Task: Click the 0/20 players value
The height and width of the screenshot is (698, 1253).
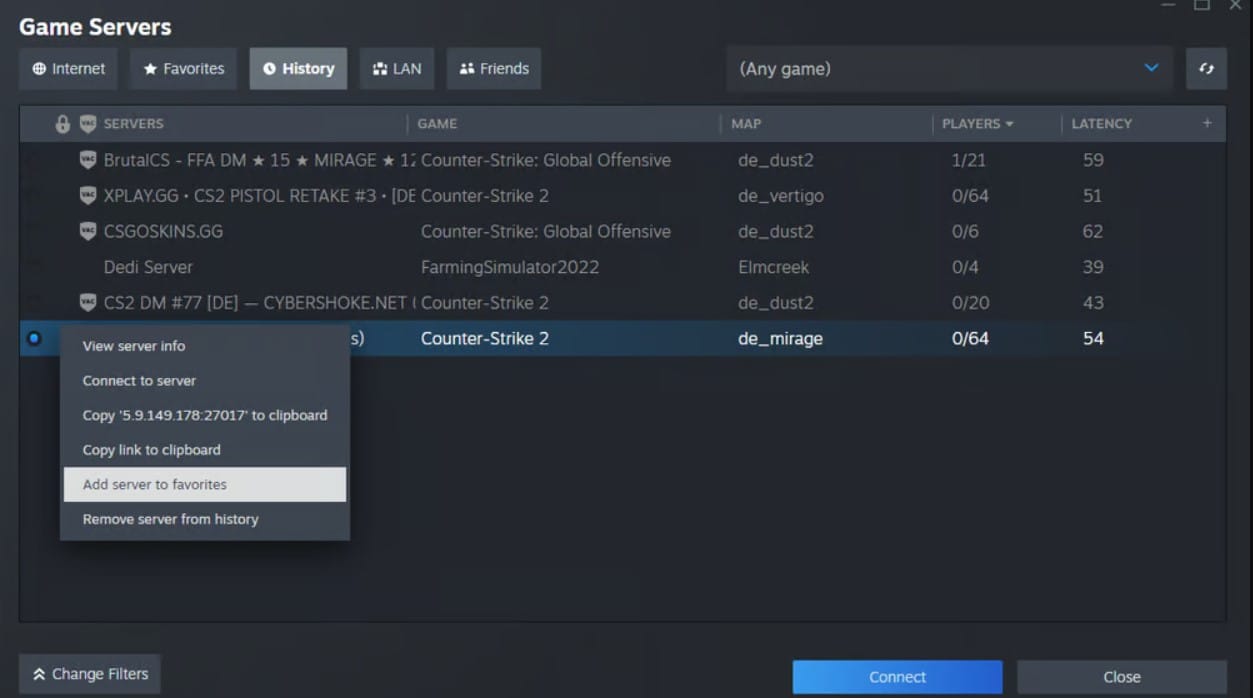Action: pyautogui.click(x=970, y=302)
